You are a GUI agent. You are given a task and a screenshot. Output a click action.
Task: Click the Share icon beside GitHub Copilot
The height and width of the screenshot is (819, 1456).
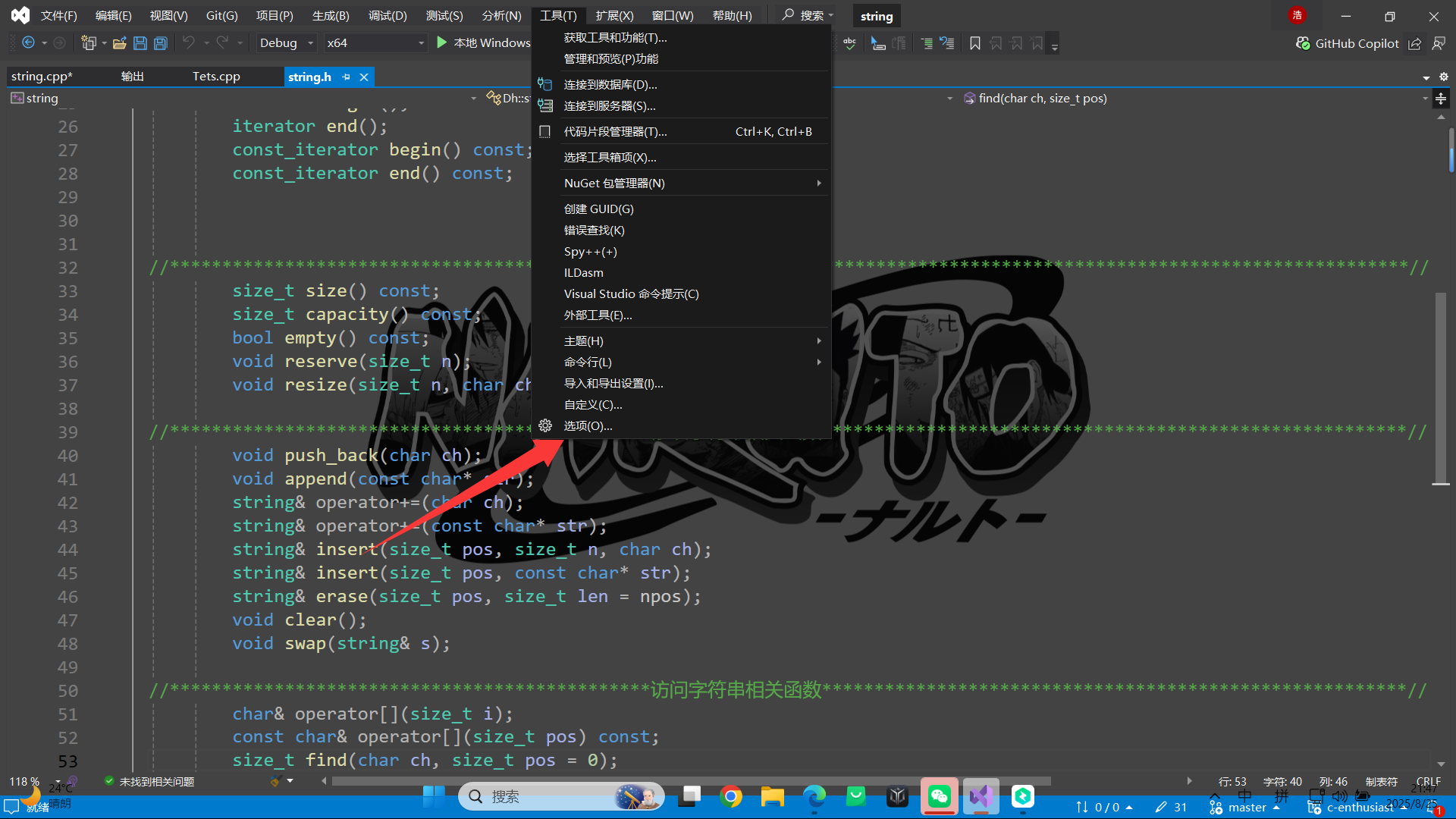click(1414, 43)
